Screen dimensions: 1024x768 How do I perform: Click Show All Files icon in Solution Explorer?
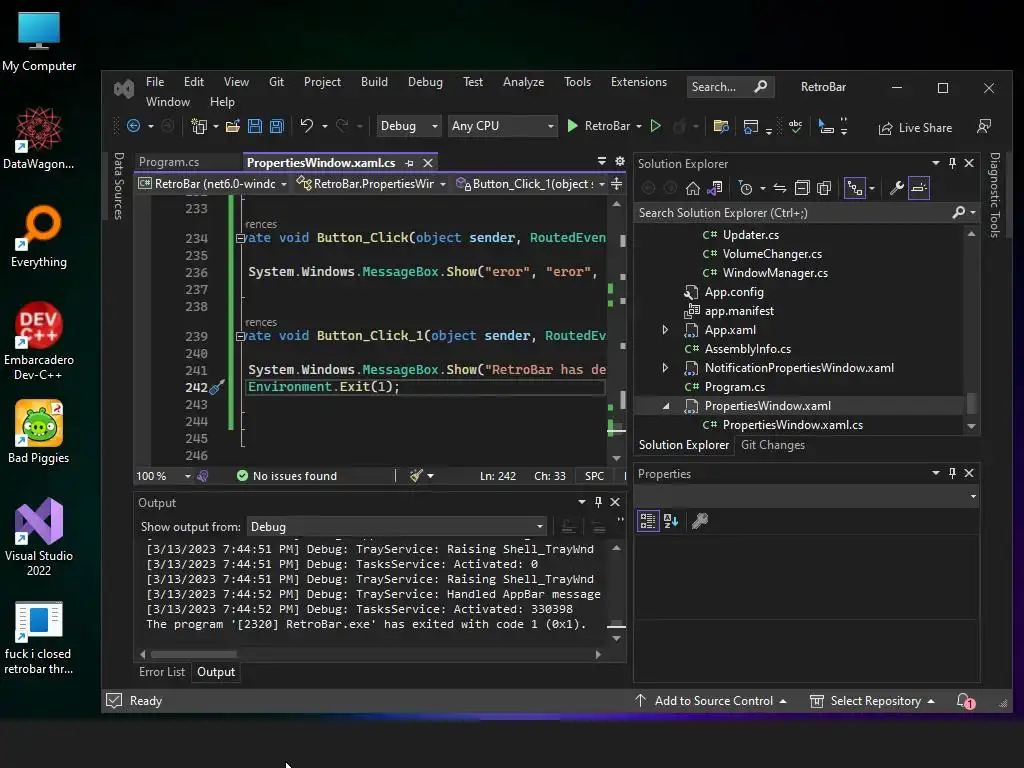824,189
